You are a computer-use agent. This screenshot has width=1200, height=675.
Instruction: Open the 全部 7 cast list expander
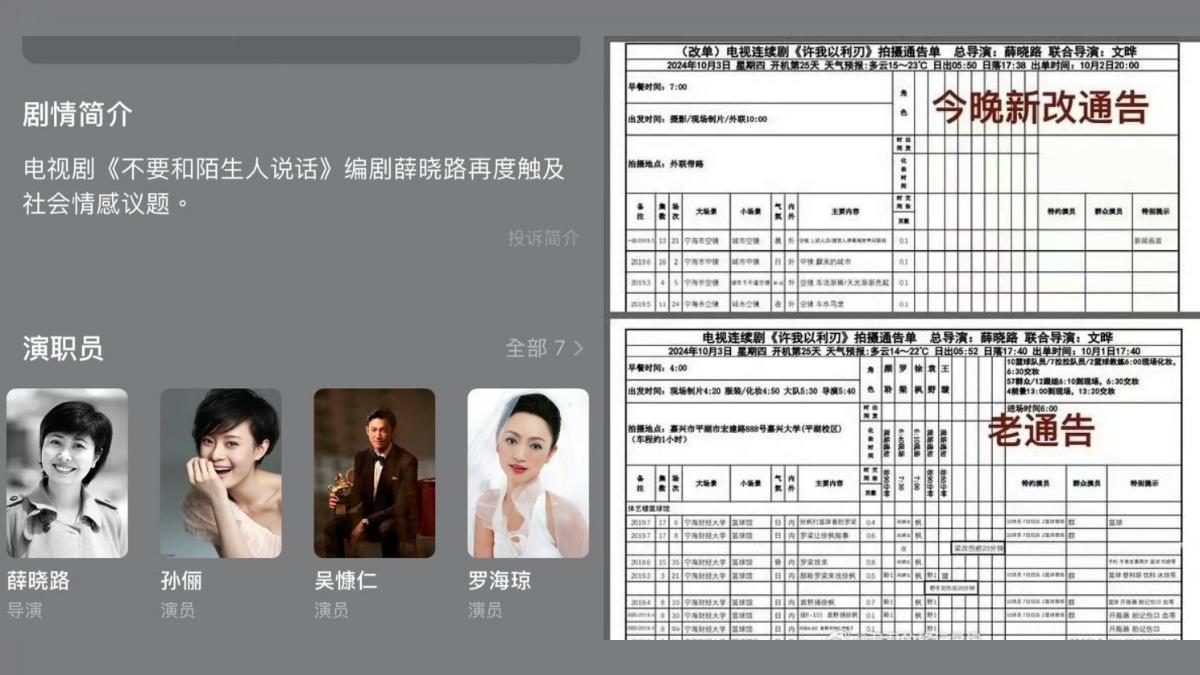[544, 348]
